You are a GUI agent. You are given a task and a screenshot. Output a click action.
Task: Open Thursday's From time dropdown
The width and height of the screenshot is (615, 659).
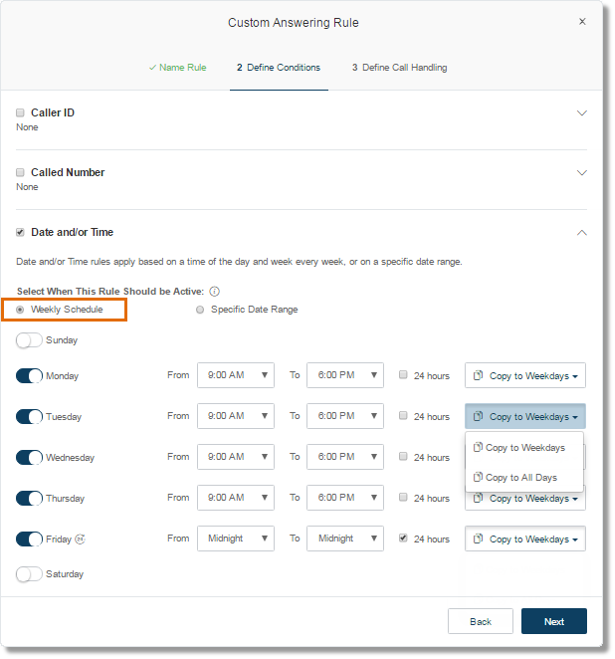[236, 497]
